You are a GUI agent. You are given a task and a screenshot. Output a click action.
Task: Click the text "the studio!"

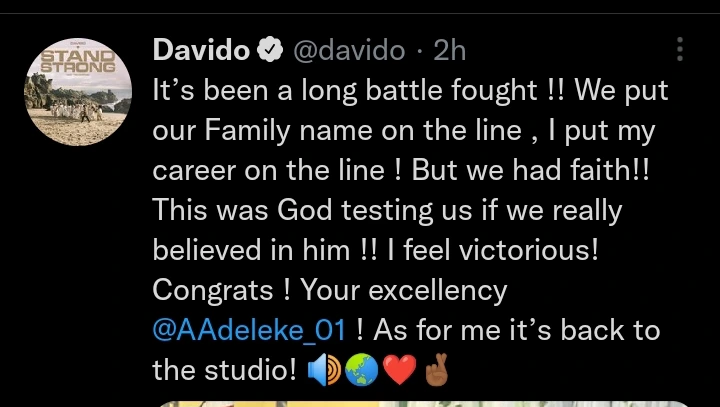pyautogui.click(x=224, y=371)
